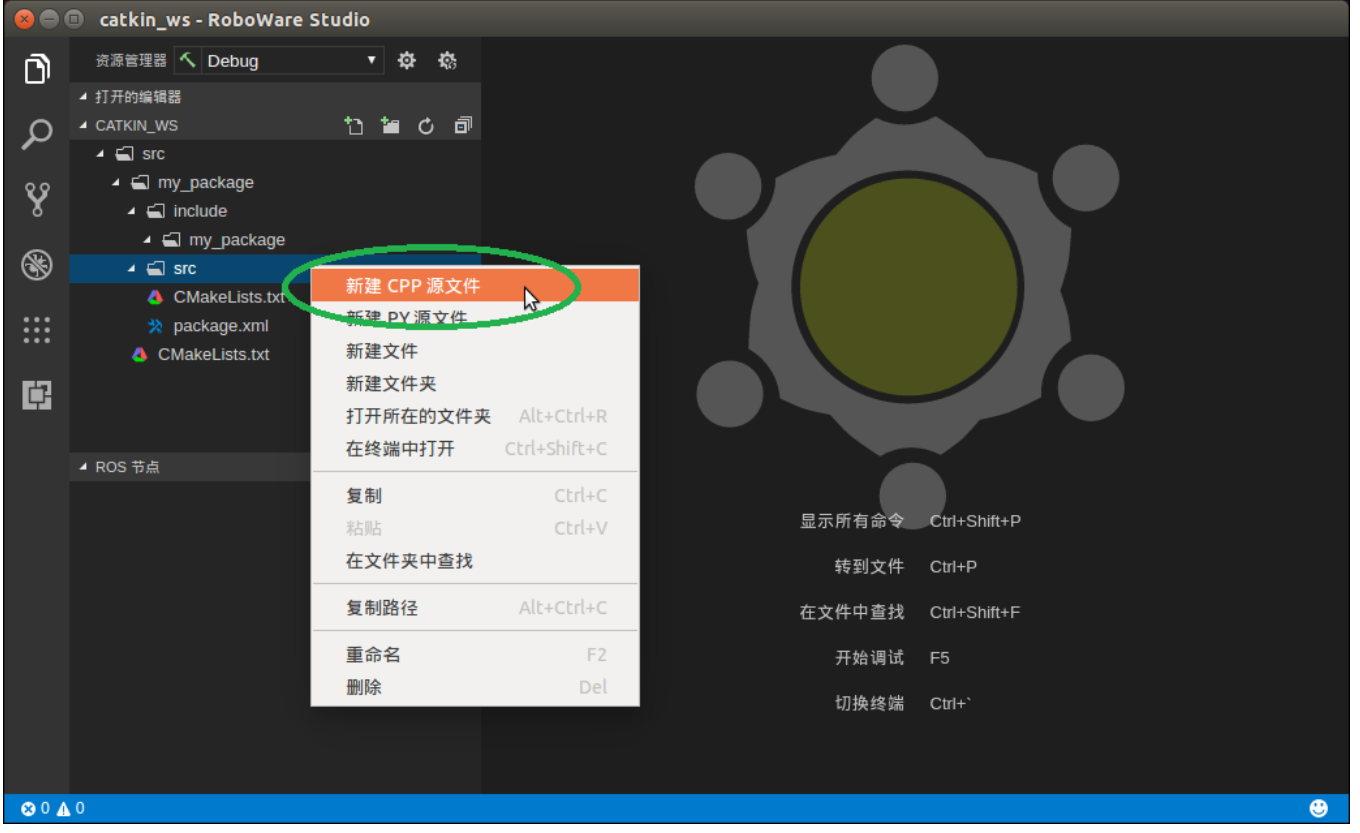Choose 在终端中打开 from context menu

click(x=476, y=449)
